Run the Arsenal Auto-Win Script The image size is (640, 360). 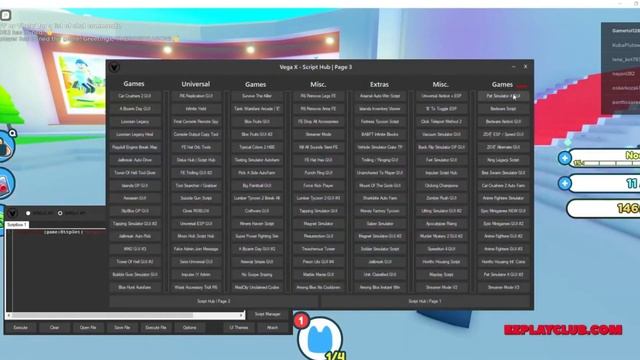[x=380, y=96]
